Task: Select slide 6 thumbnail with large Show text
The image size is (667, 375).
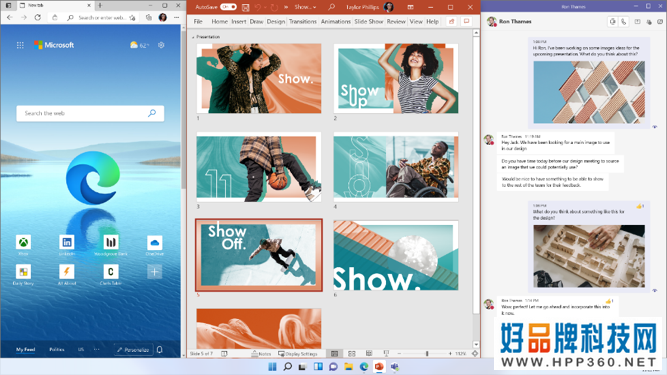Action: (x=396, y=255)
